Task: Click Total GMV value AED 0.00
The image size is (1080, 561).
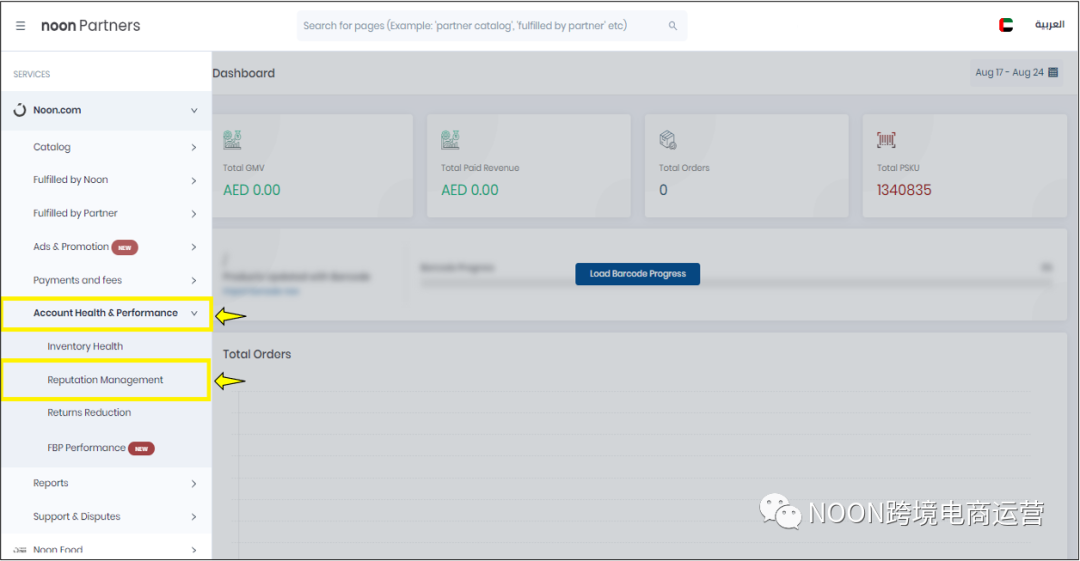Action: coord(251,190)
